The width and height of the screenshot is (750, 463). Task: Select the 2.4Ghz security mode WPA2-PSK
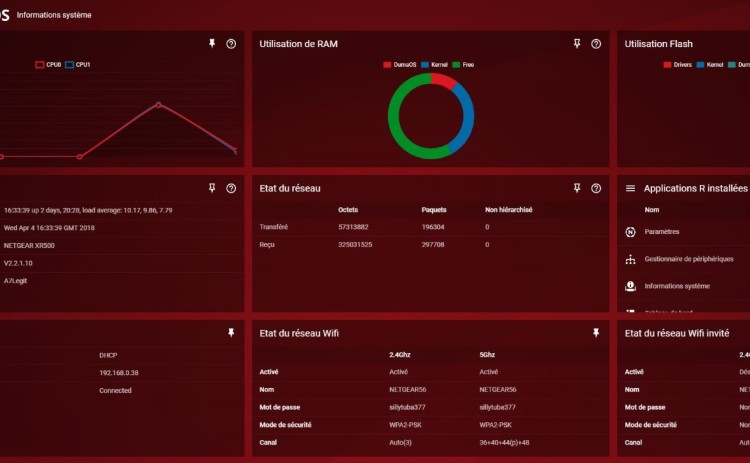tap(405, 425)
